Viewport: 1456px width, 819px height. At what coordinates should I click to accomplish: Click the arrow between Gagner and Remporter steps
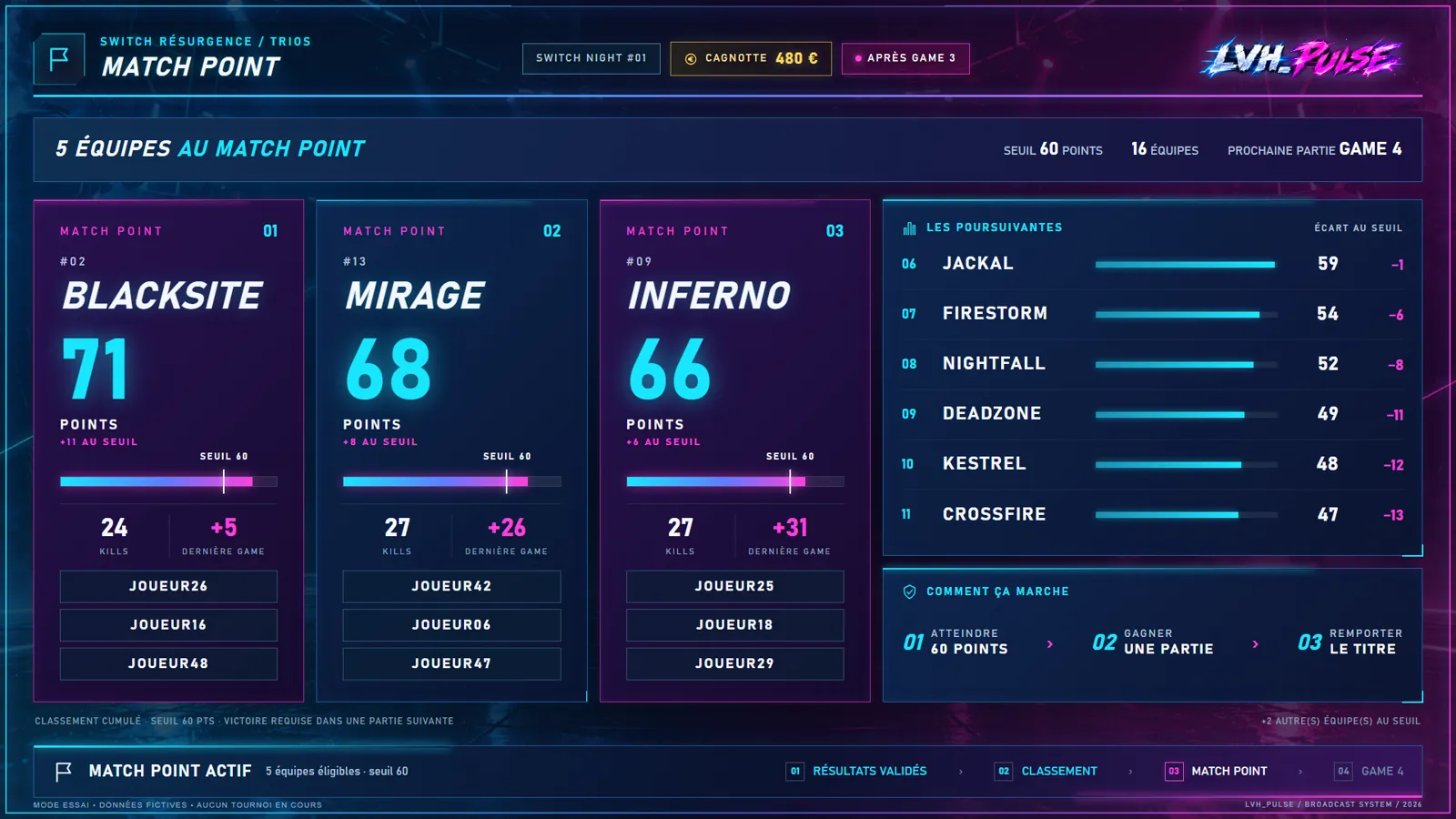(1256, 643)
